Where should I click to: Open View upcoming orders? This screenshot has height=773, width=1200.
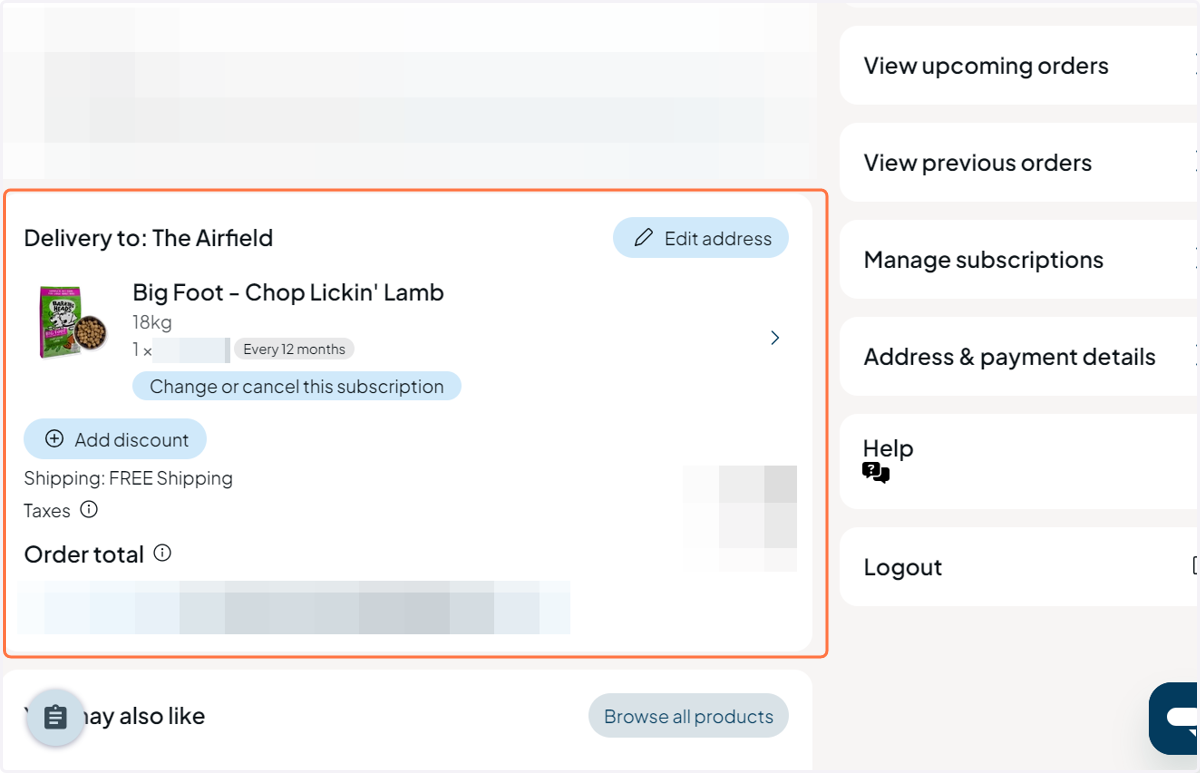1020,66
